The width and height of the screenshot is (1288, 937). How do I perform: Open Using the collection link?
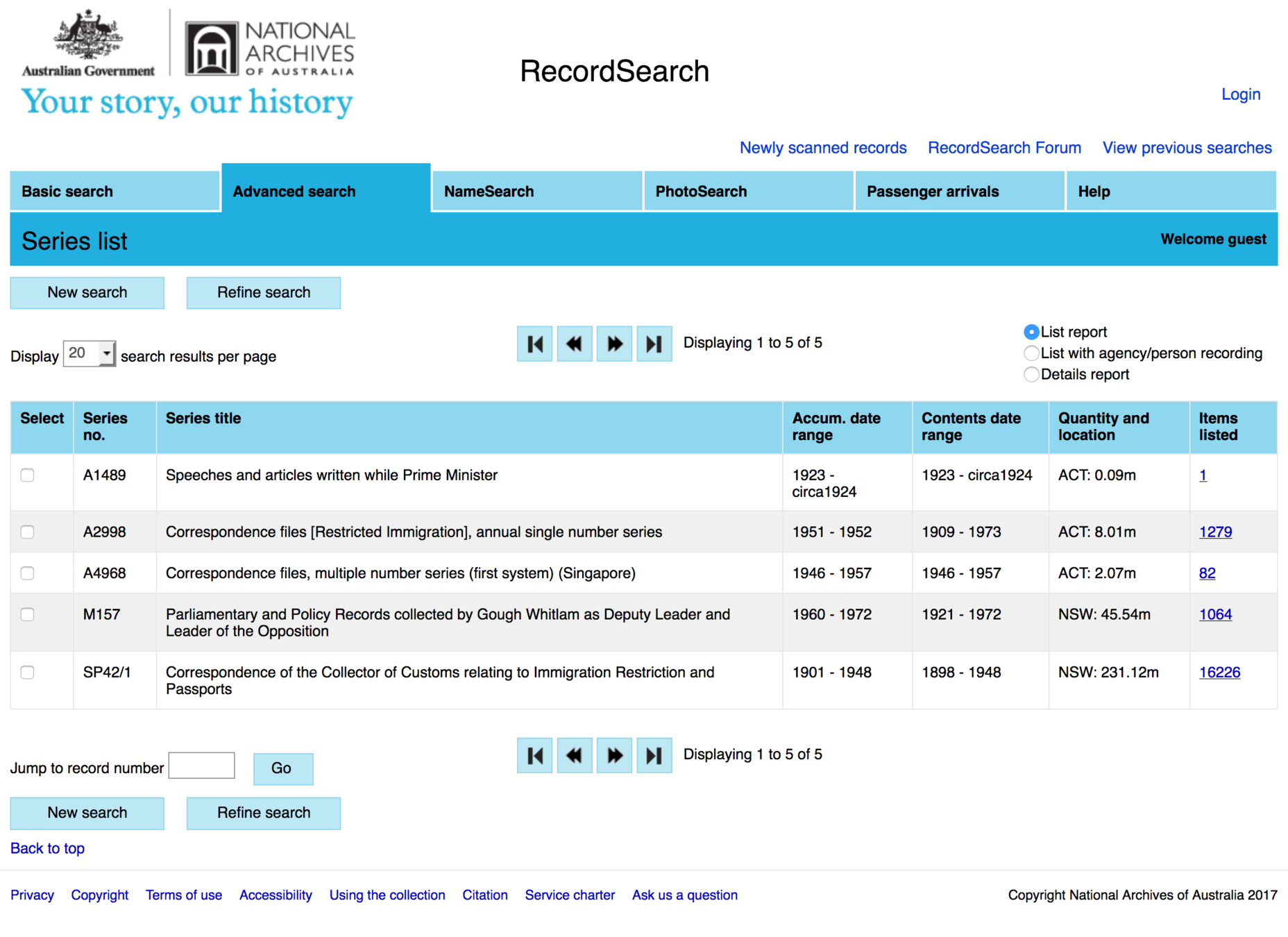(x=387, y=895)
